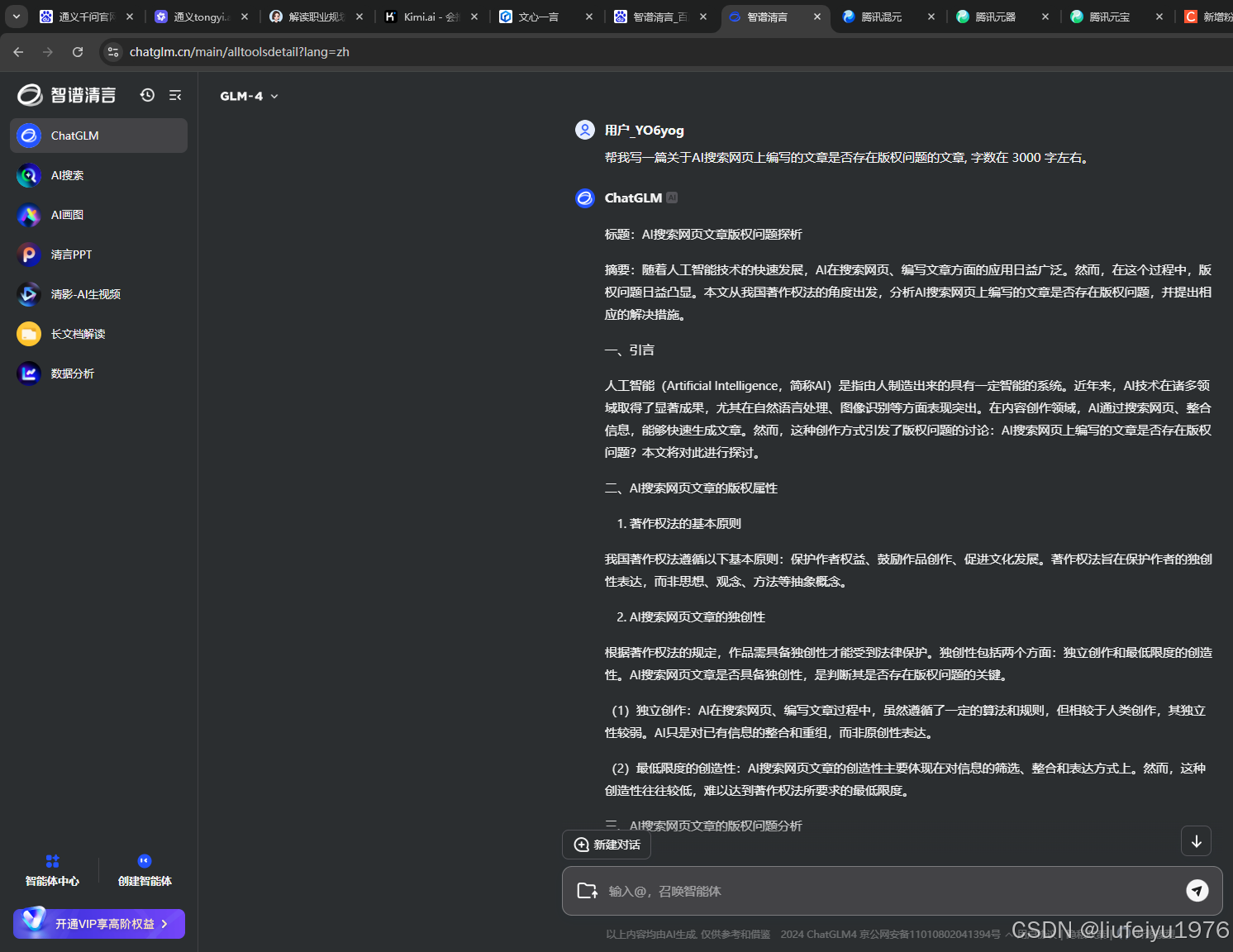This screenshot has width=1233, height=952.
Task: Switch to 腾讯元器 tab
Action: coord(1002,17)
